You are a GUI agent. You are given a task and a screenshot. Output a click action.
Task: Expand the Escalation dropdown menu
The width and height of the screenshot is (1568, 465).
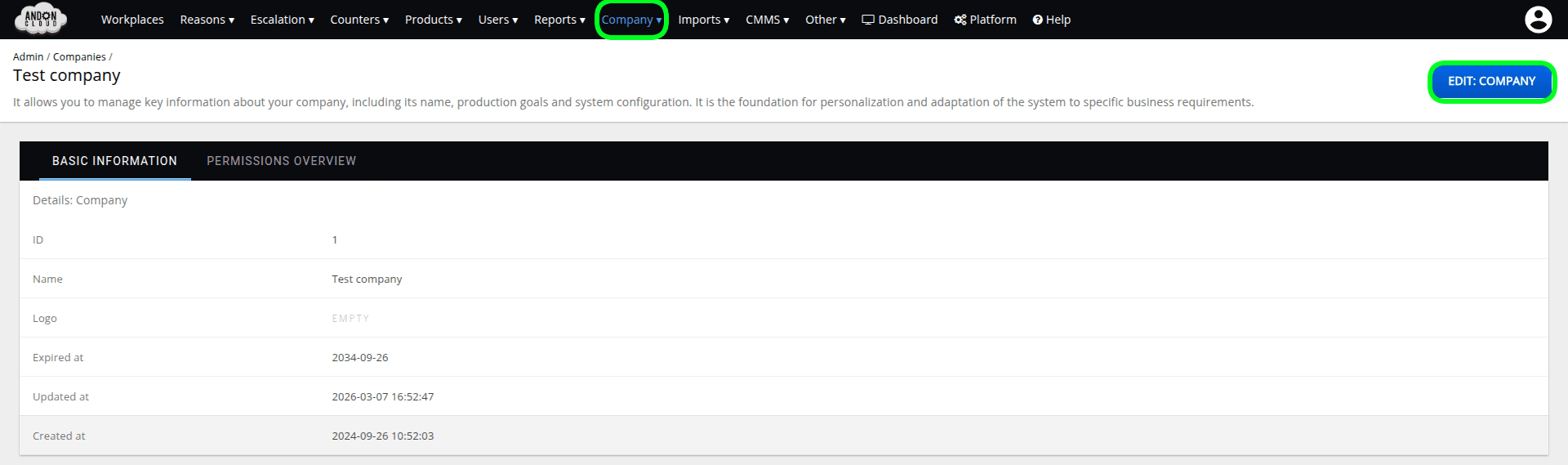(282, 20)
